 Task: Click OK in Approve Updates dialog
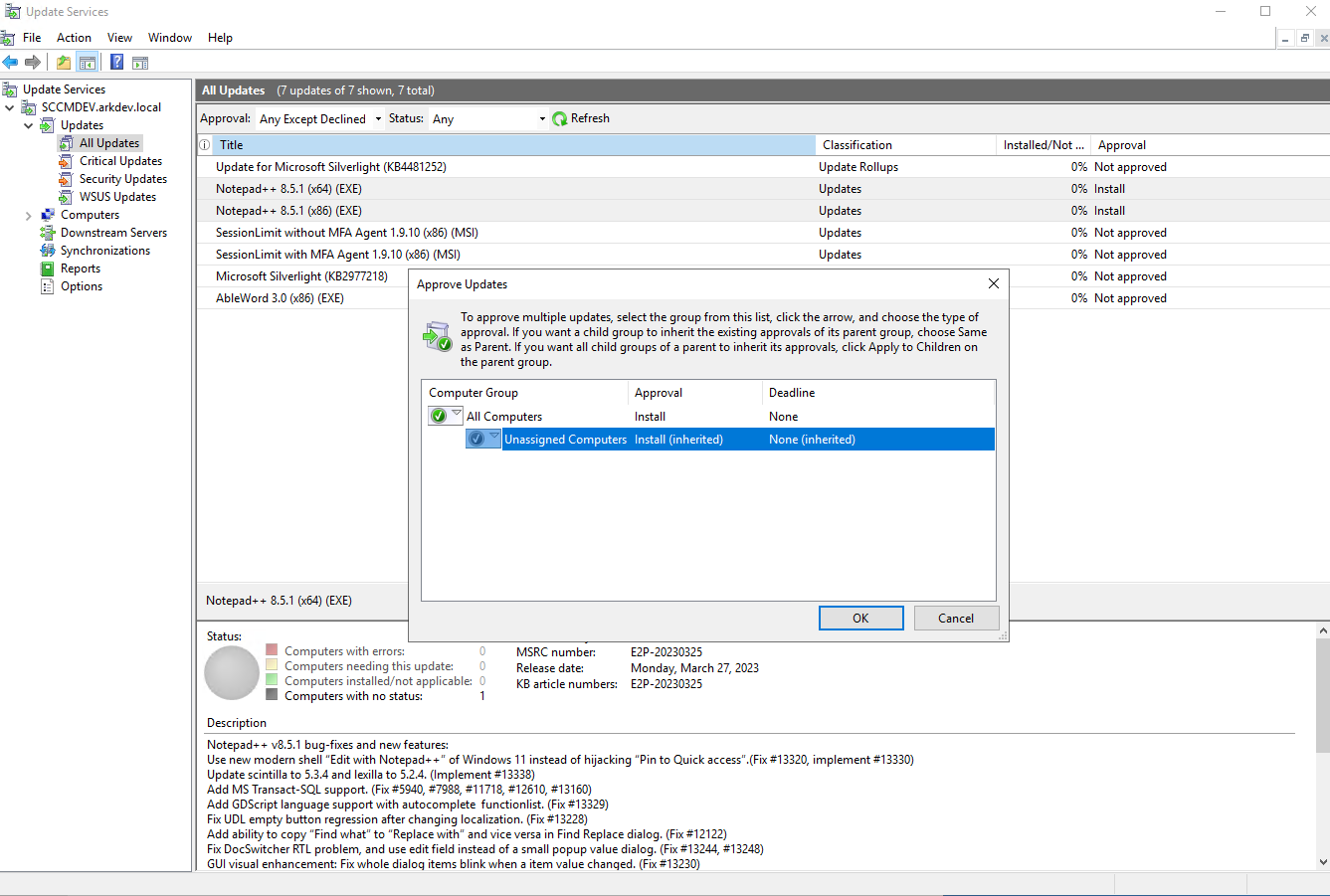point(860,619)
